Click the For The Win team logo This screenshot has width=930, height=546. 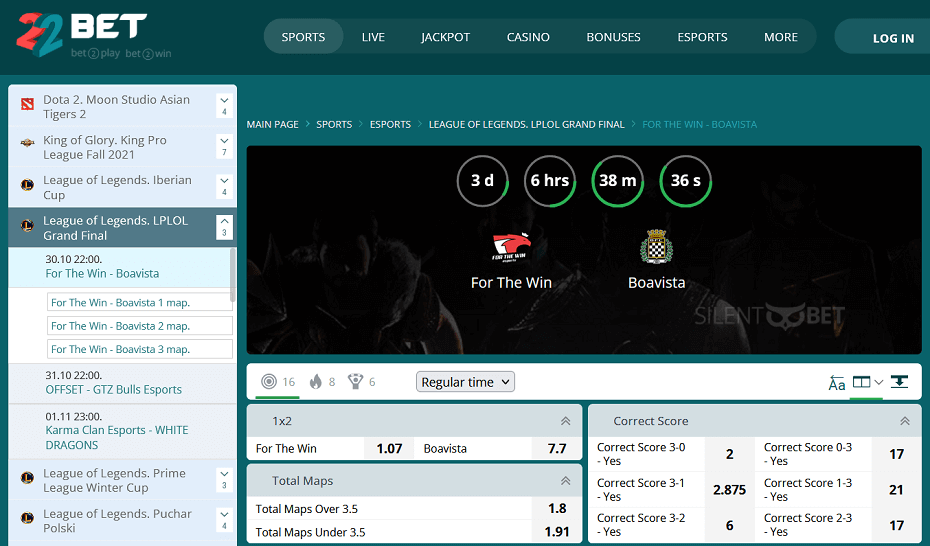(x=511, y=248)
